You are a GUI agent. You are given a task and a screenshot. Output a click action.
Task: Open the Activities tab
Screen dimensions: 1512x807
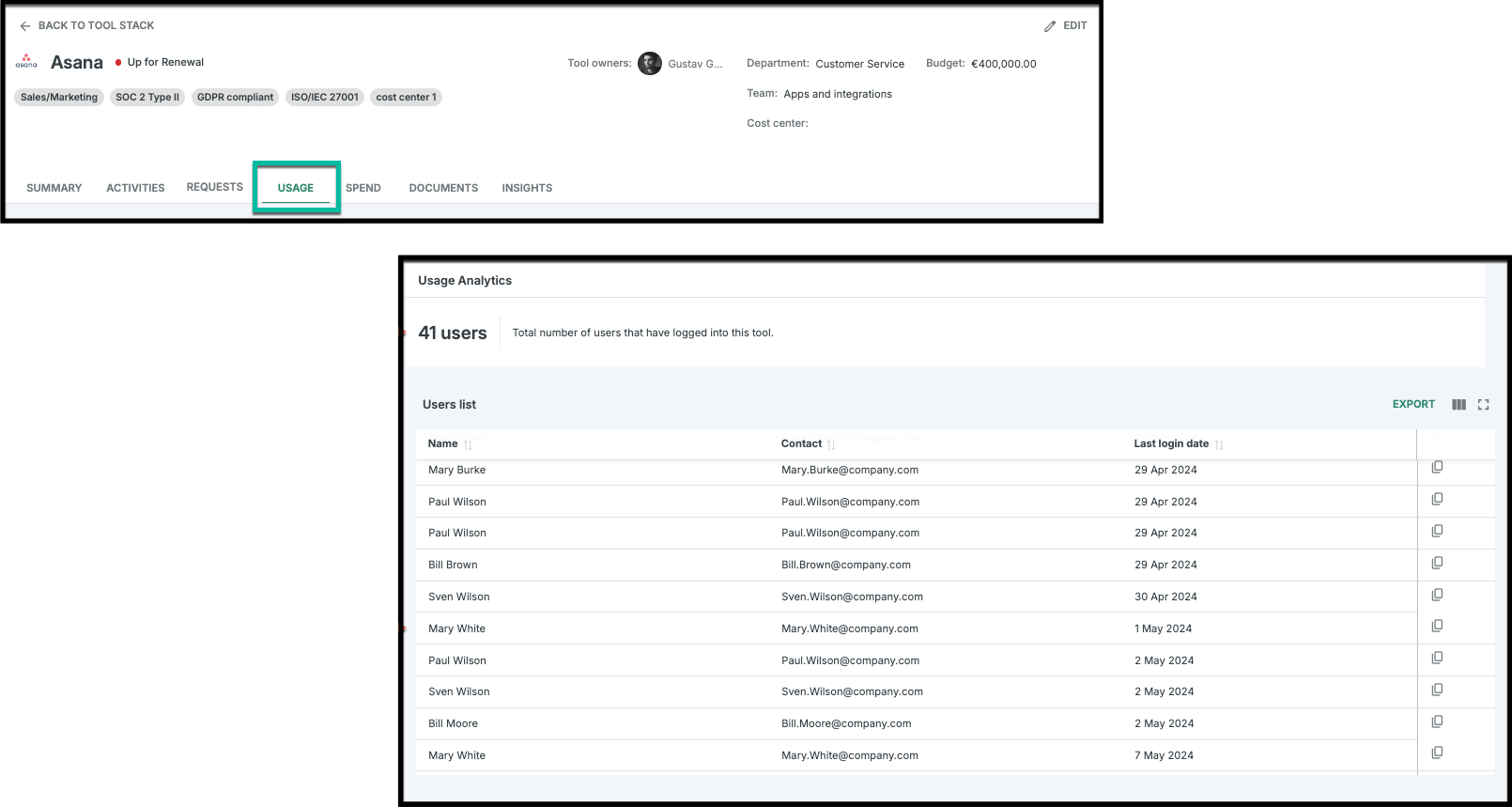tap(135, 188)
